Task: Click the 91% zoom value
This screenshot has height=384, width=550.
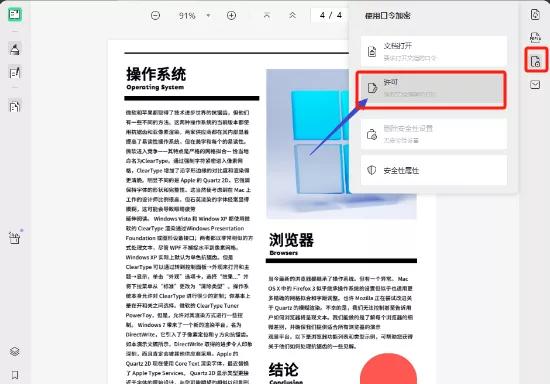Action: [x=187, y=16]
